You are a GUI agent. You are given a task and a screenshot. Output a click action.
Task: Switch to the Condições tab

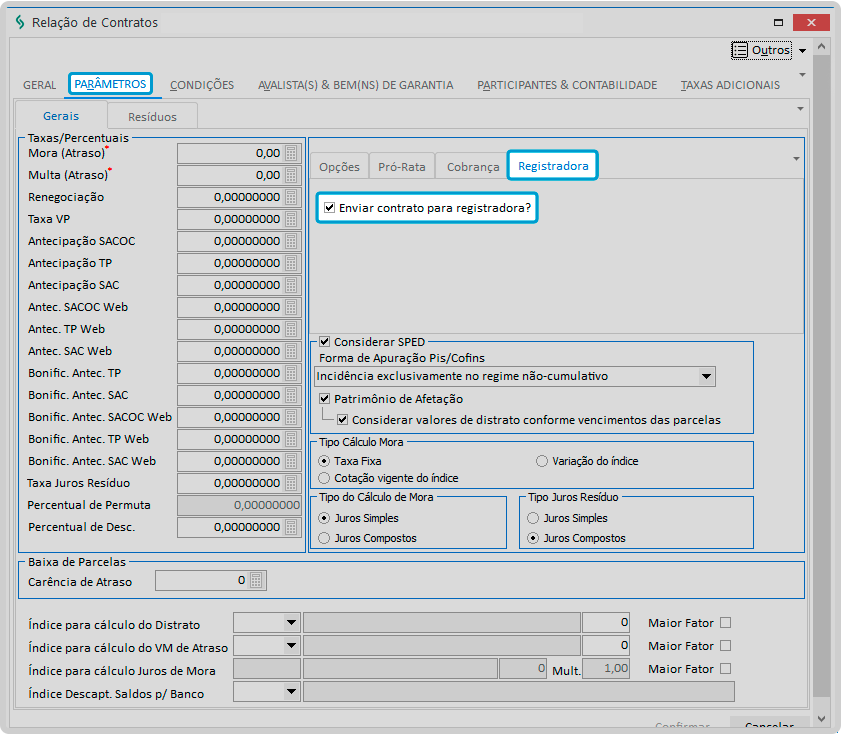[202, 85]
